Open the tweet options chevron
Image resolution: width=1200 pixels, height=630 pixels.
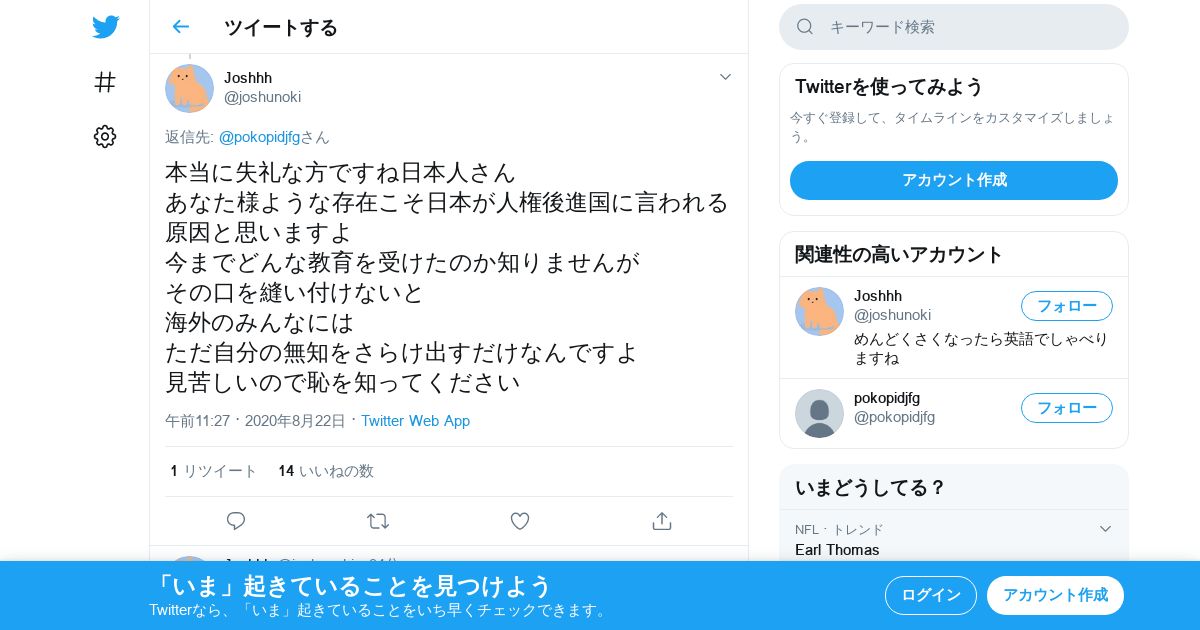(725, 77)
